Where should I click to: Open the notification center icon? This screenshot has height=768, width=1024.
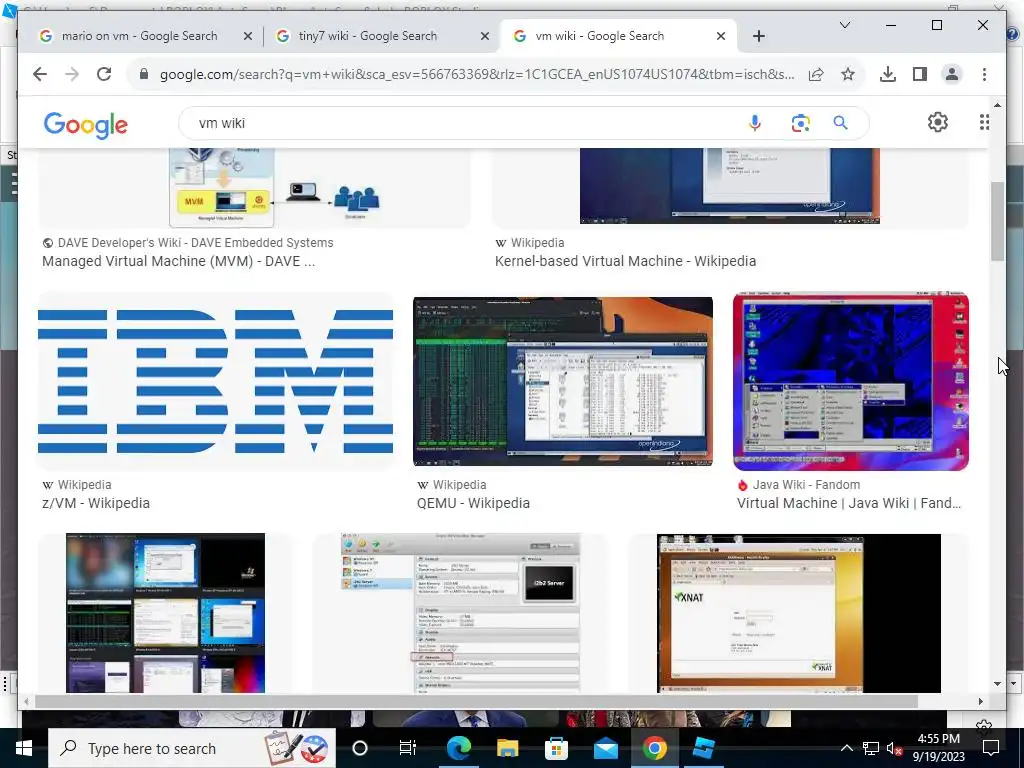(x=991, y=748)
